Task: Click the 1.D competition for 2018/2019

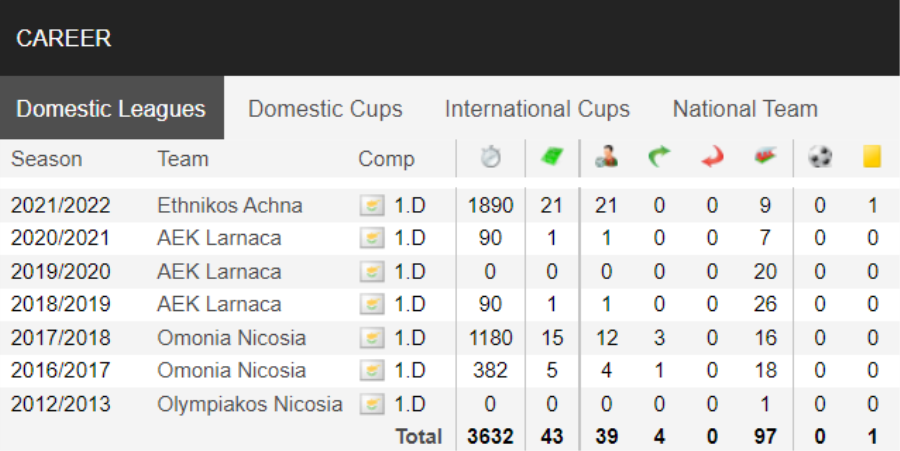Action: tap(410, 304)
